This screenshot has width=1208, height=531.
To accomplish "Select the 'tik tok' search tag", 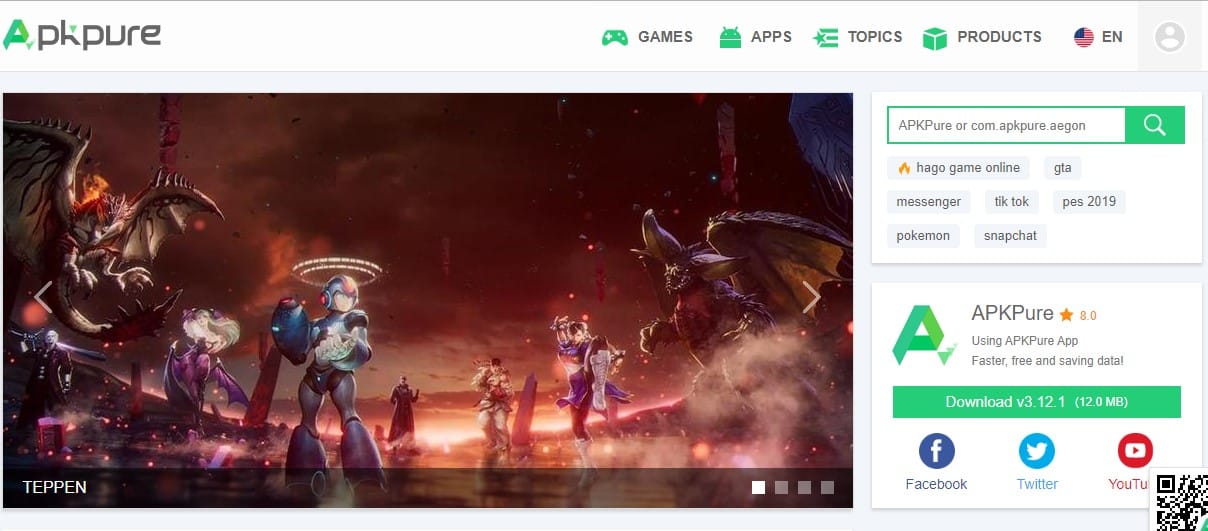I will [x=1012, y=202].
